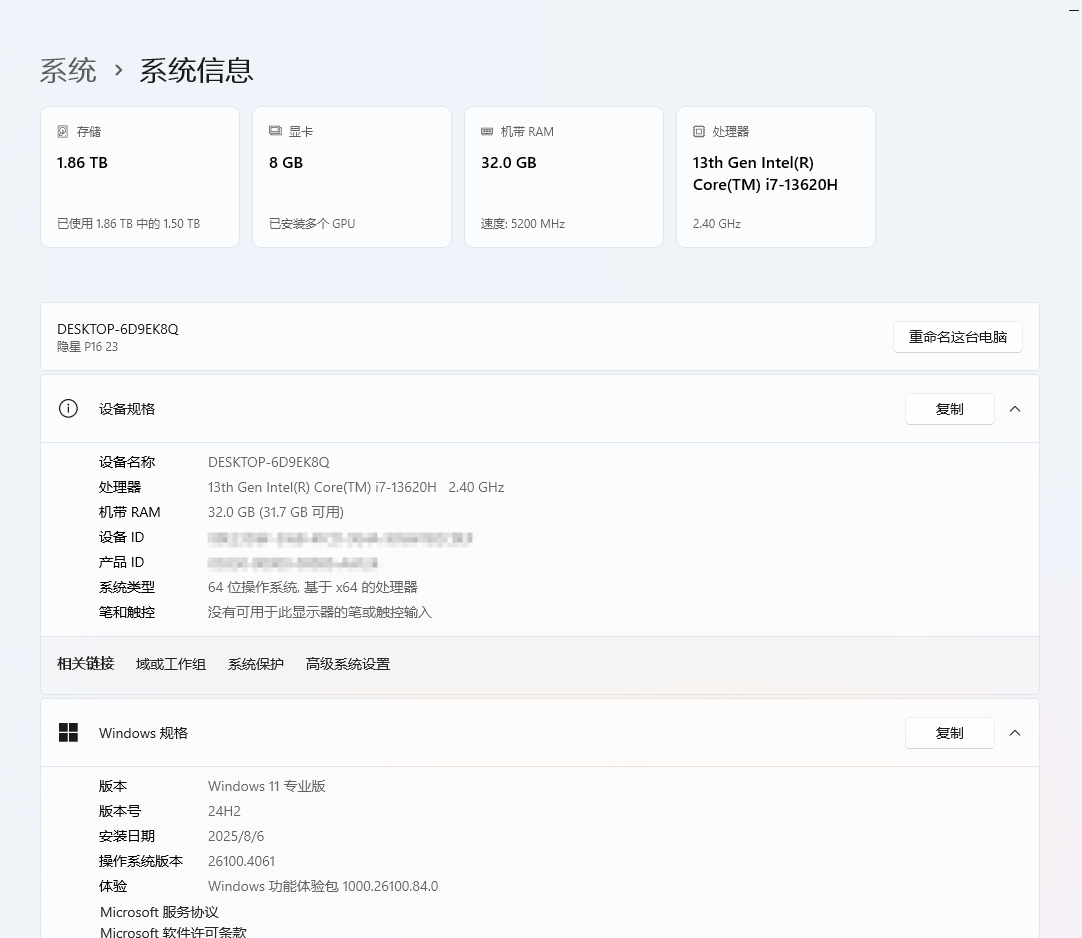Open Microsoft 软件许可条款 link
This screenshot has height=938, width=1082.
[173, 932]
